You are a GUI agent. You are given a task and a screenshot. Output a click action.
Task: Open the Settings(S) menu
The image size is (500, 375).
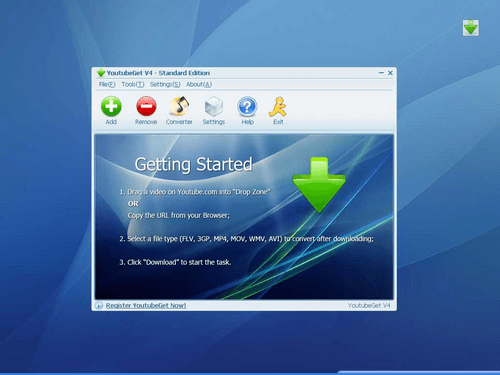tap(165, 84)
